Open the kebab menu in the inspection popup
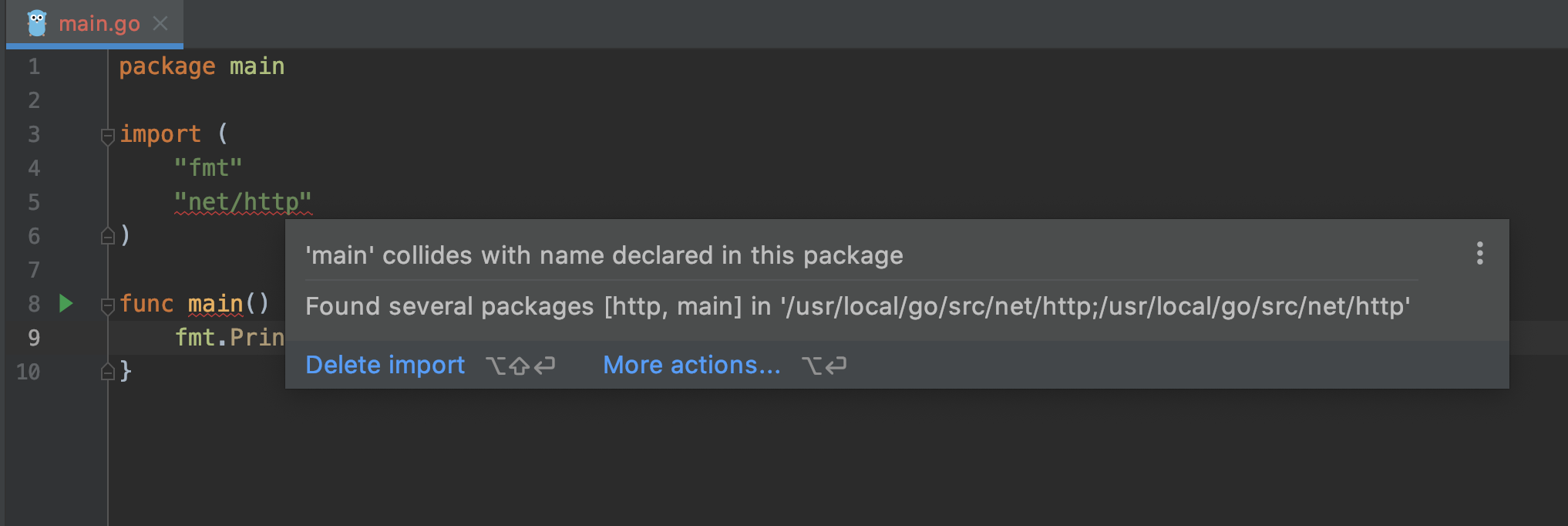Image resolution: width=1568 pixels, height=526 pixels. [x=1479, y=253]
